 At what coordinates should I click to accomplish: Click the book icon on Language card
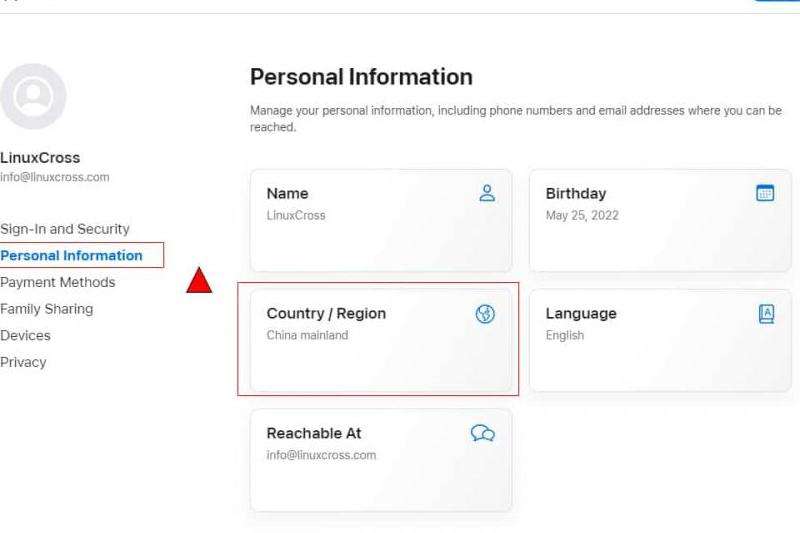pos(767,314)
